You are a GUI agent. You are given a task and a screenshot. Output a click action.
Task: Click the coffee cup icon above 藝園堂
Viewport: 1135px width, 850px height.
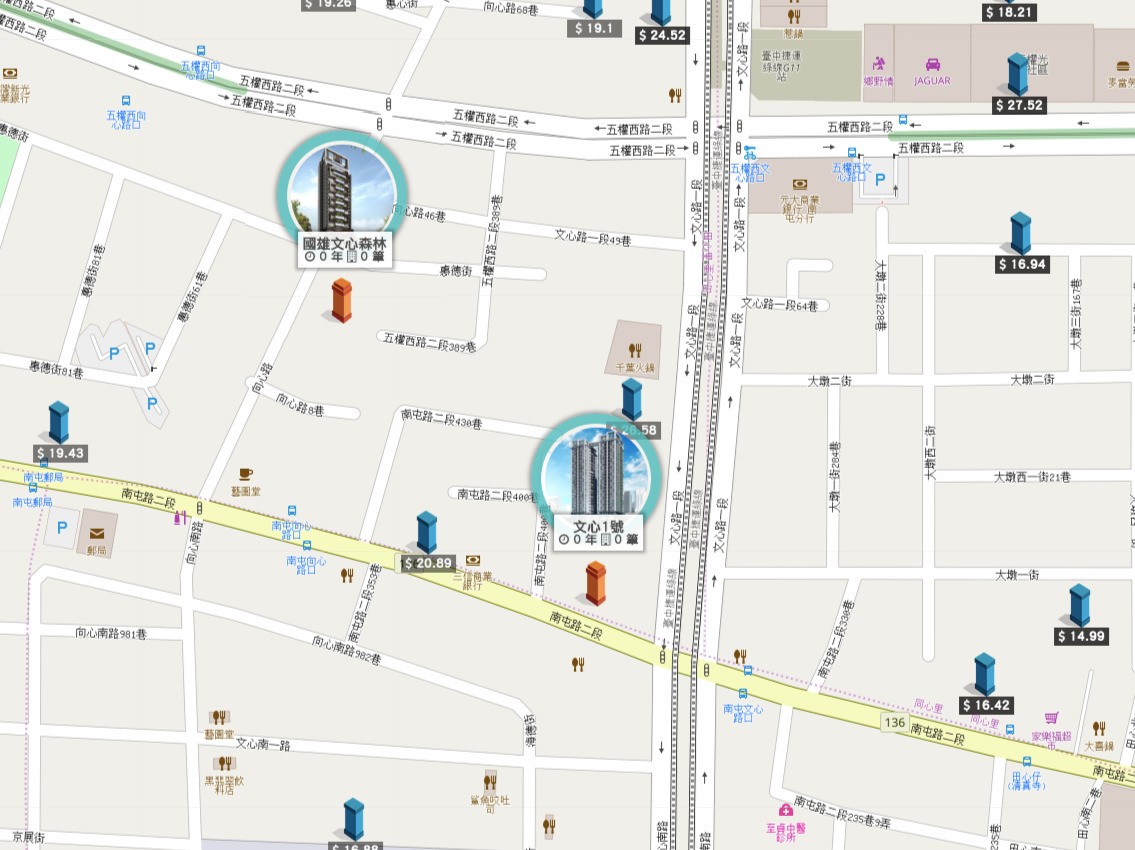tap(246, 474)
